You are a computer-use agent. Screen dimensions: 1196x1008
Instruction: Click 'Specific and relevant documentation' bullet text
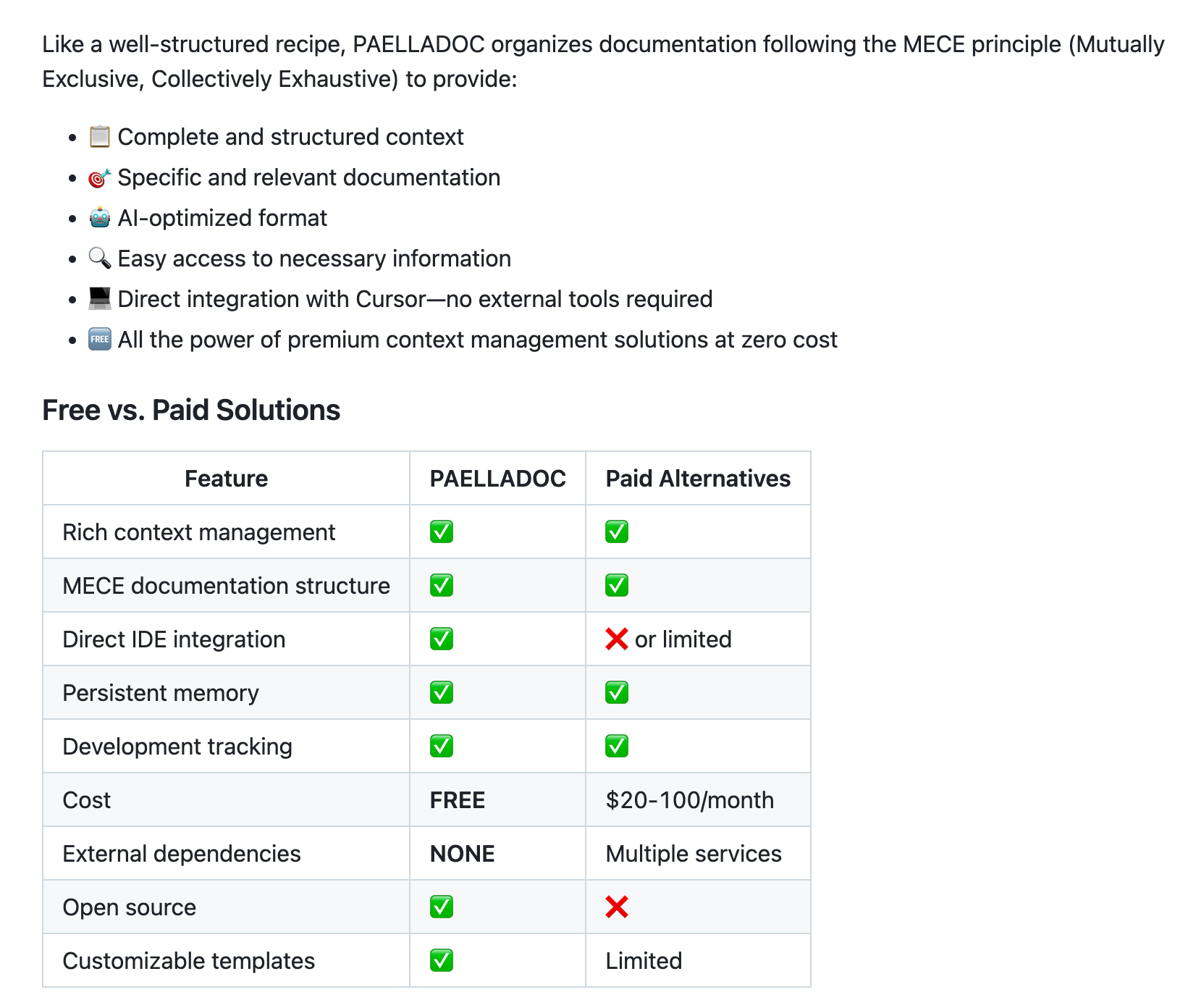(x=309, y=177)
